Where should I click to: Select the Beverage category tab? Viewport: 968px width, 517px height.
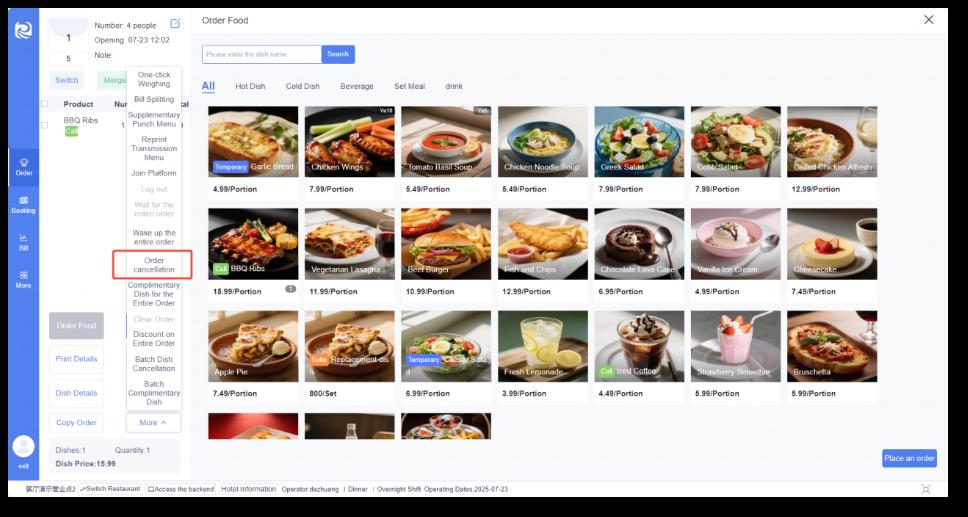[x=357, y=86]
